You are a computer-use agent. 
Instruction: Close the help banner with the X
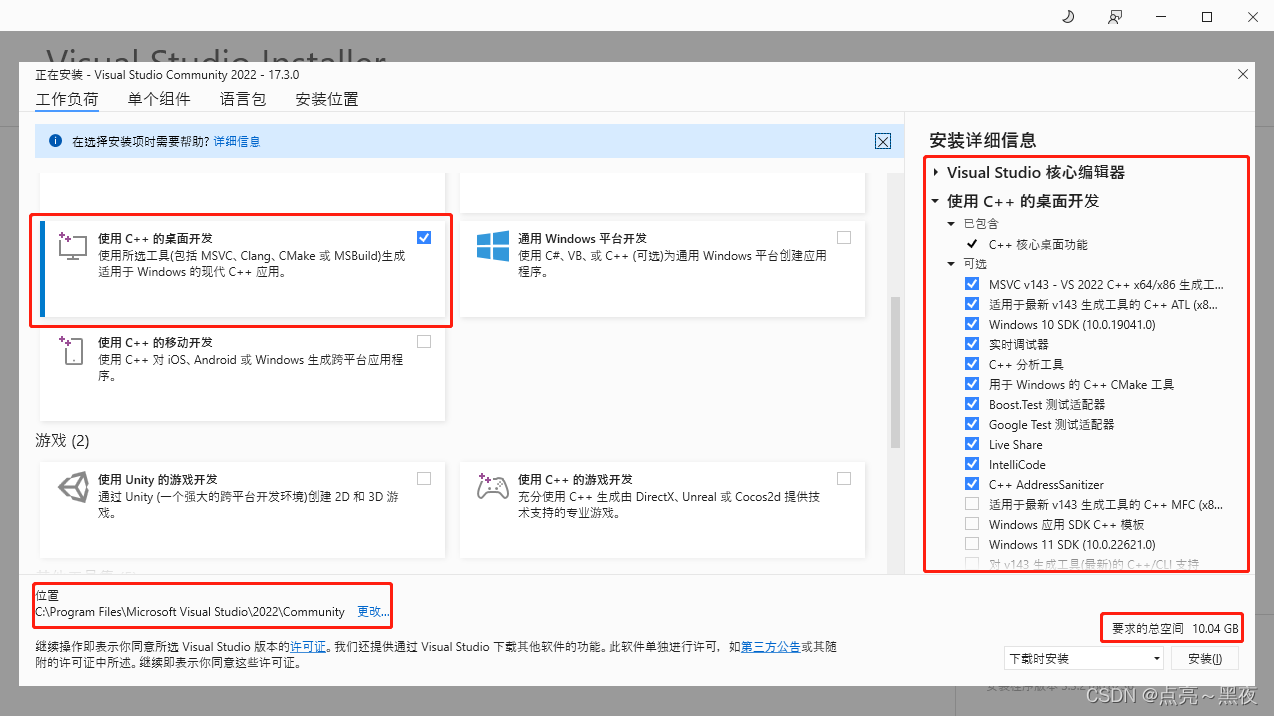point(883,142)
